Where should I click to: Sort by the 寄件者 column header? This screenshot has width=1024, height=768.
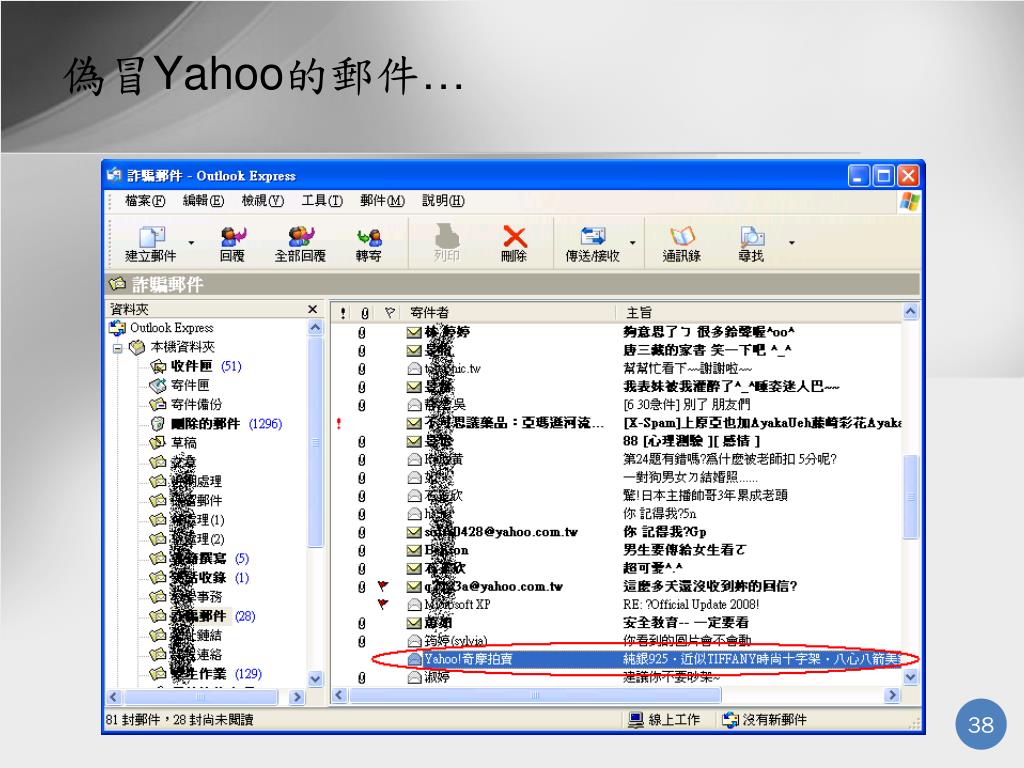point(509,312)
